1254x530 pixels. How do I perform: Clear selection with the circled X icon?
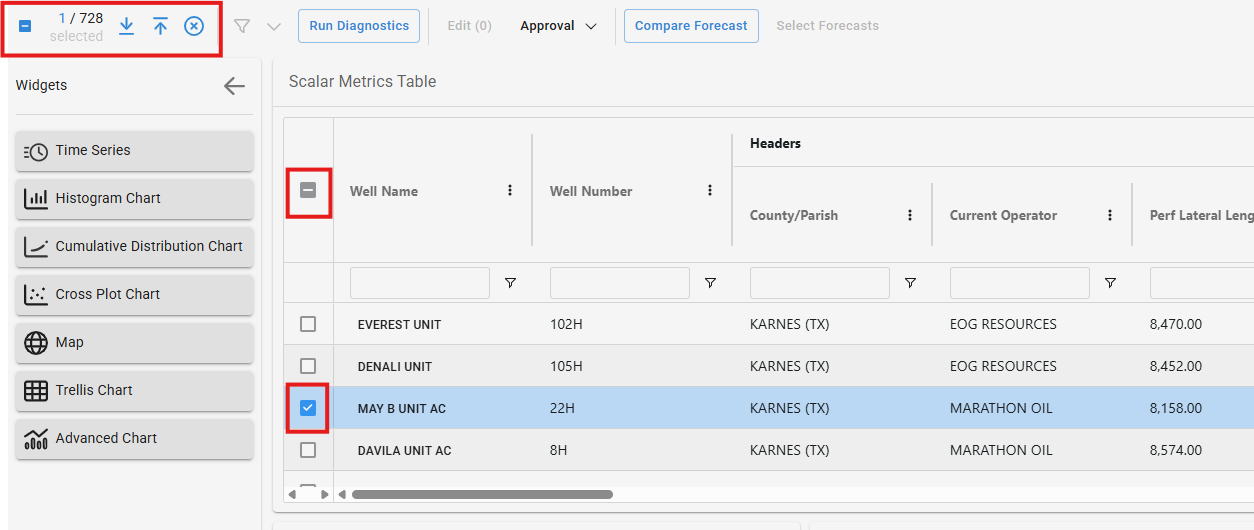pos(194,26)
